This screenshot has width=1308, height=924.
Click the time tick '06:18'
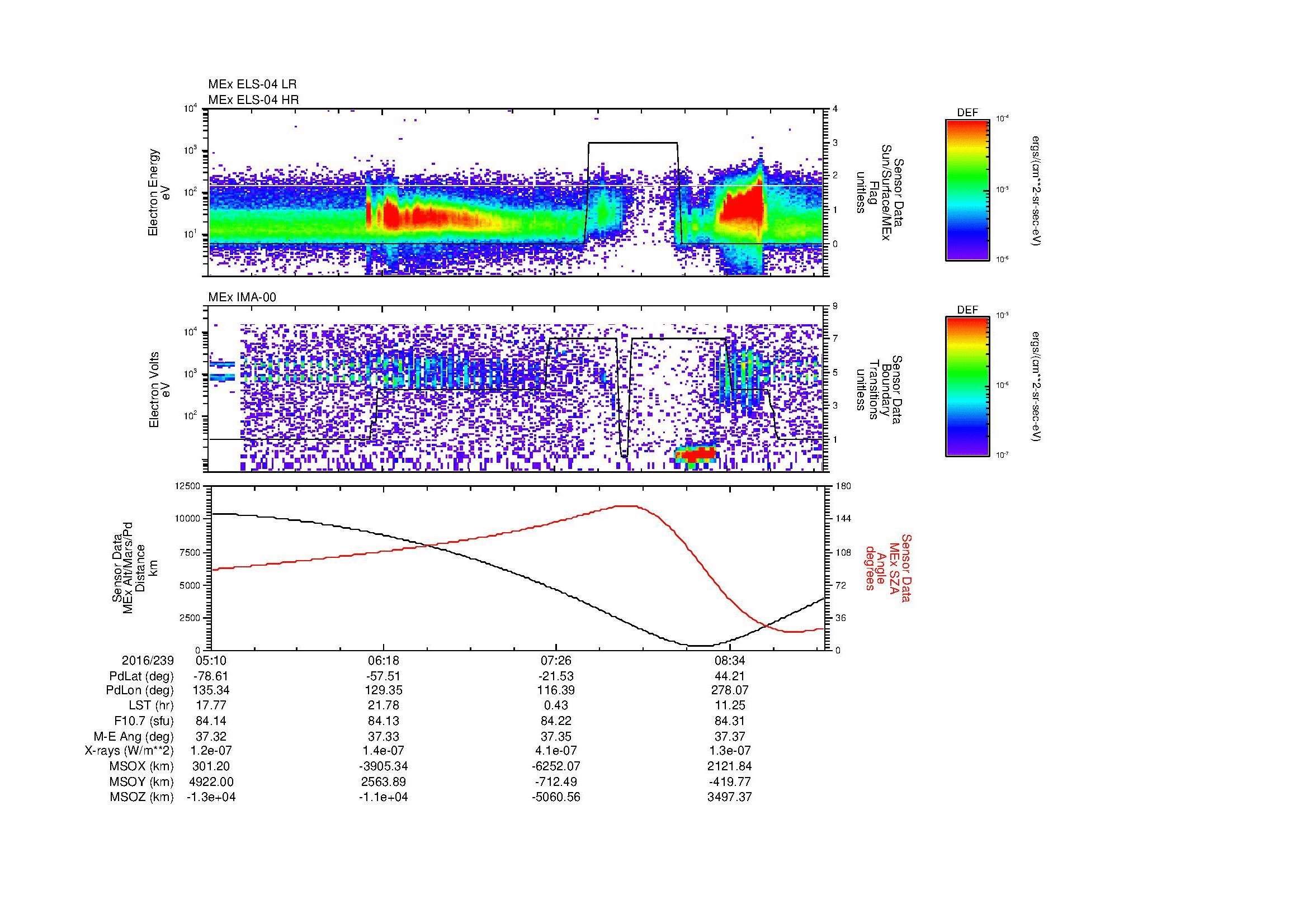(384, 660)
